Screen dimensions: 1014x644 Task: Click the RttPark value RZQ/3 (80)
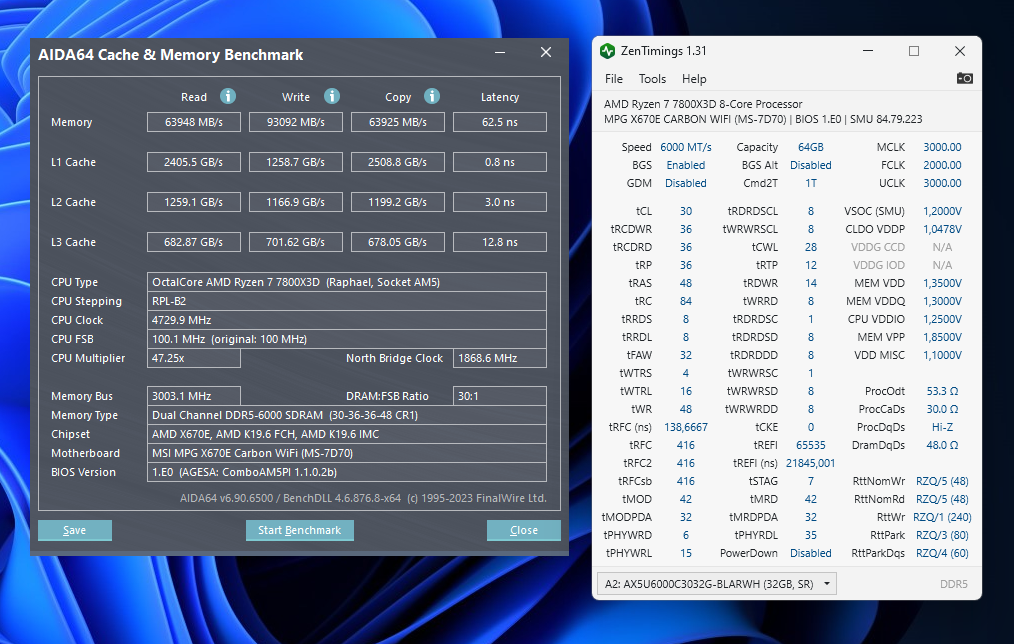click(942, 535)
